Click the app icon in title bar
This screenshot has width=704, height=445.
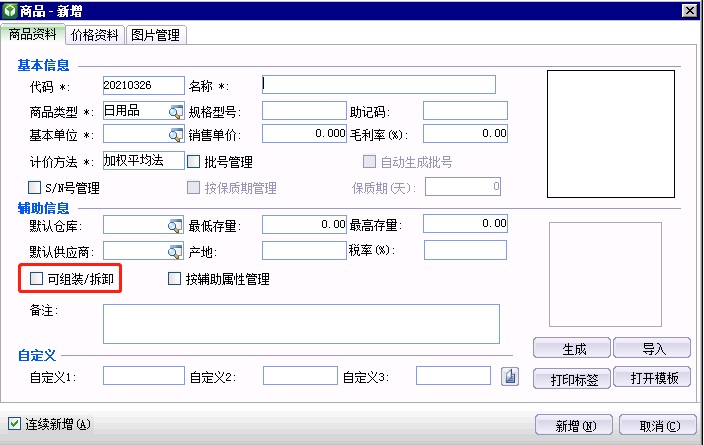[x=10, y=10]
